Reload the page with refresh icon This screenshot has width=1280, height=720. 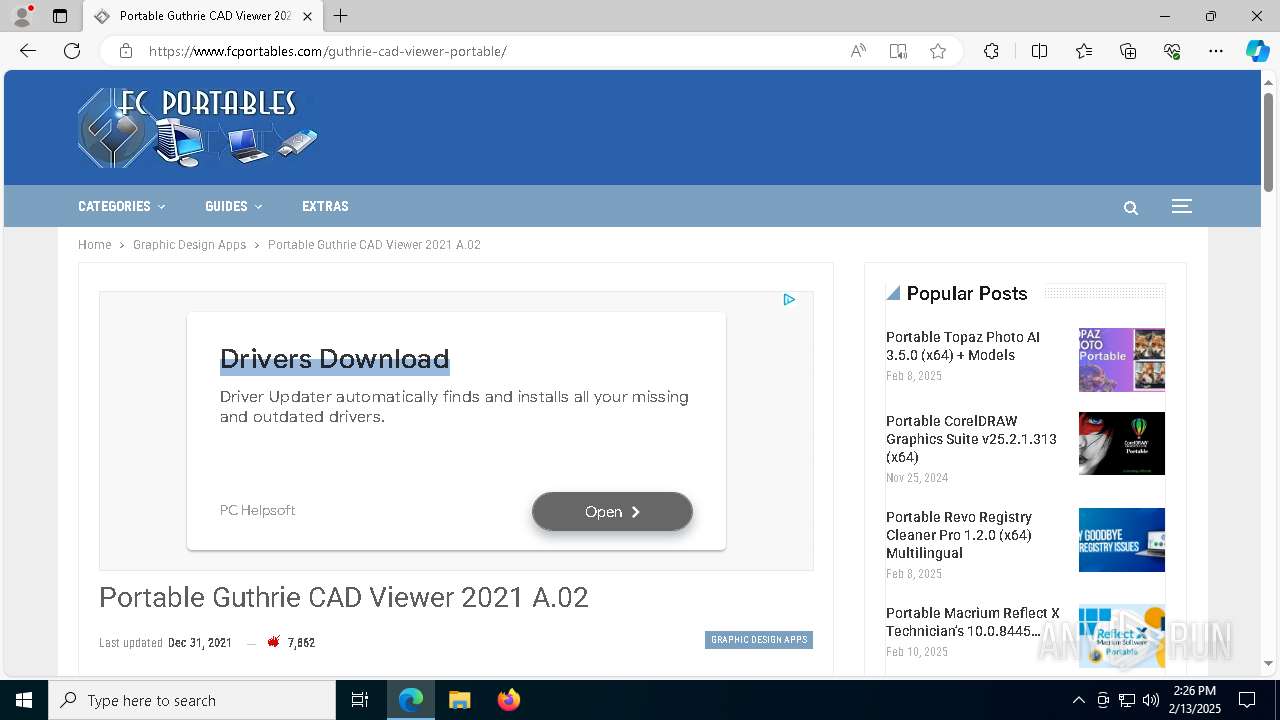point(72,51)
